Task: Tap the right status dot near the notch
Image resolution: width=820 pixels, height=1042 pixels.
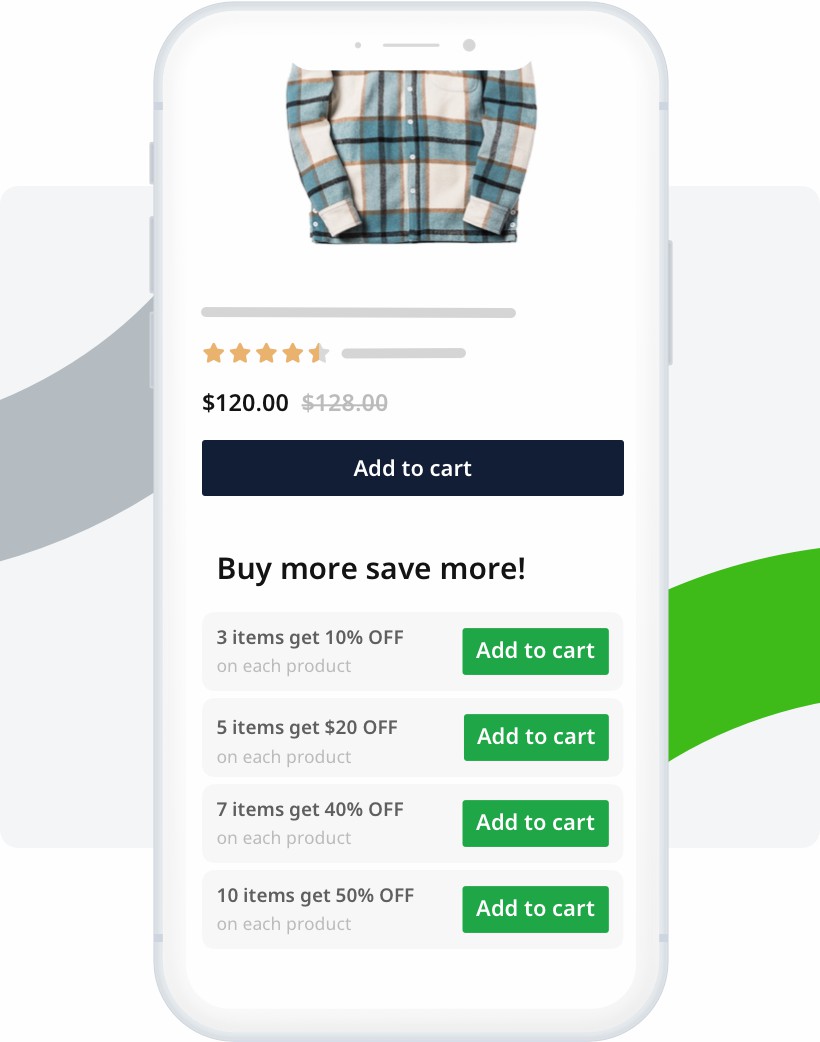Action: tap(467, 45)
